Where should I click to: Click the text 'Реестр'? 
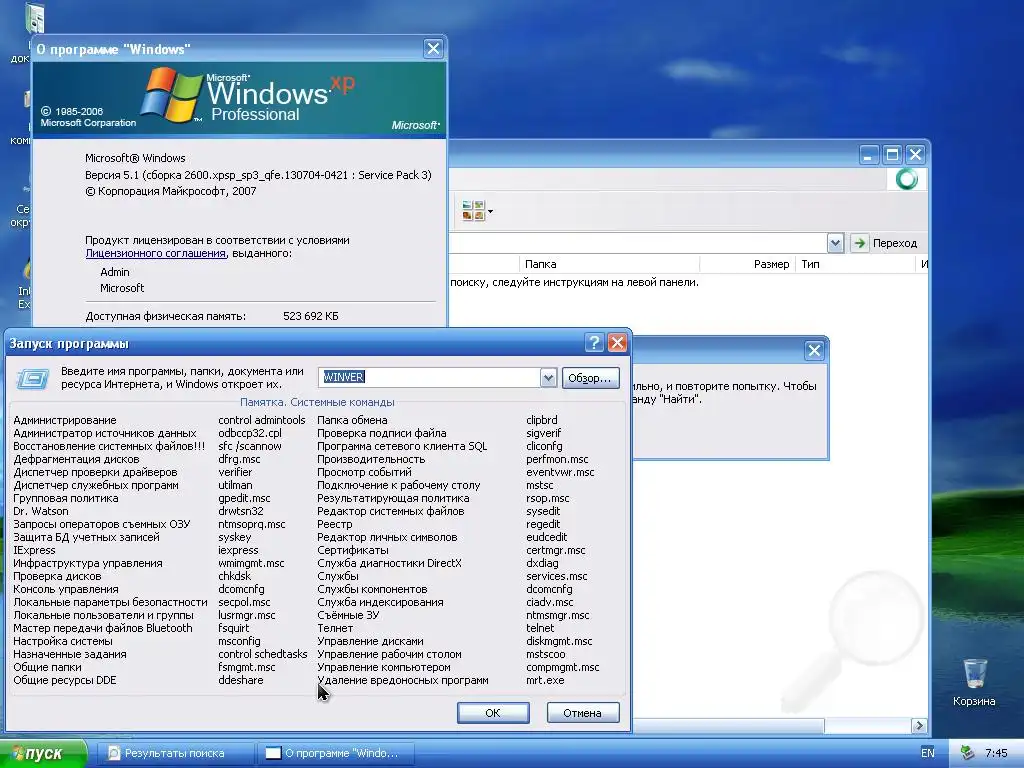point(334,524)
